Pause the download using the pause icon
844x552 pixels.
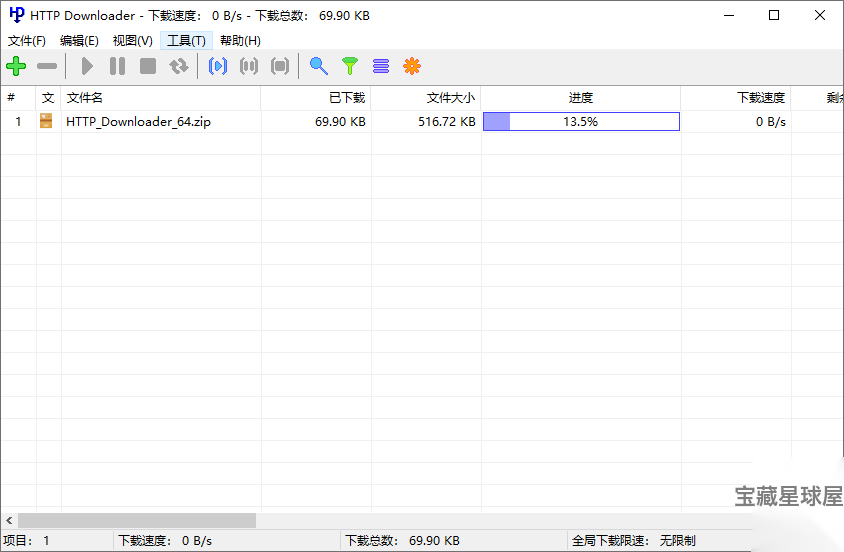117,66
